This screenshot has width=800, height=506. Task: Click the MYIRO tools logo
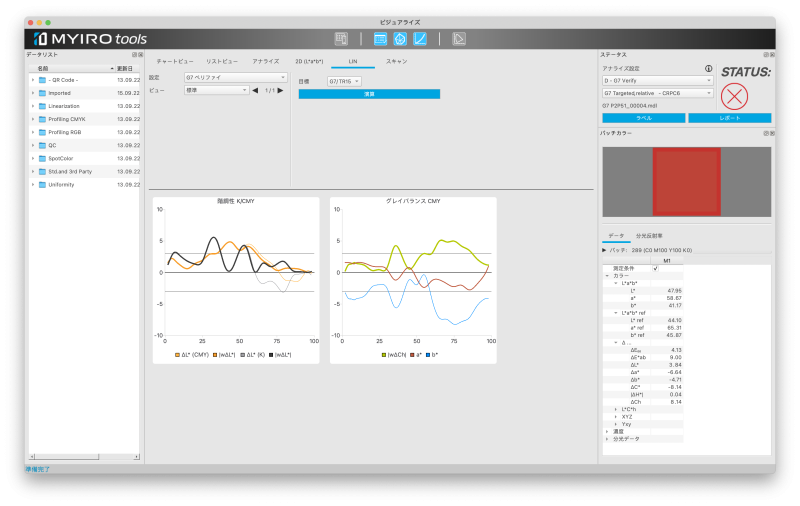pyautogui.click(x=90, y=39)
